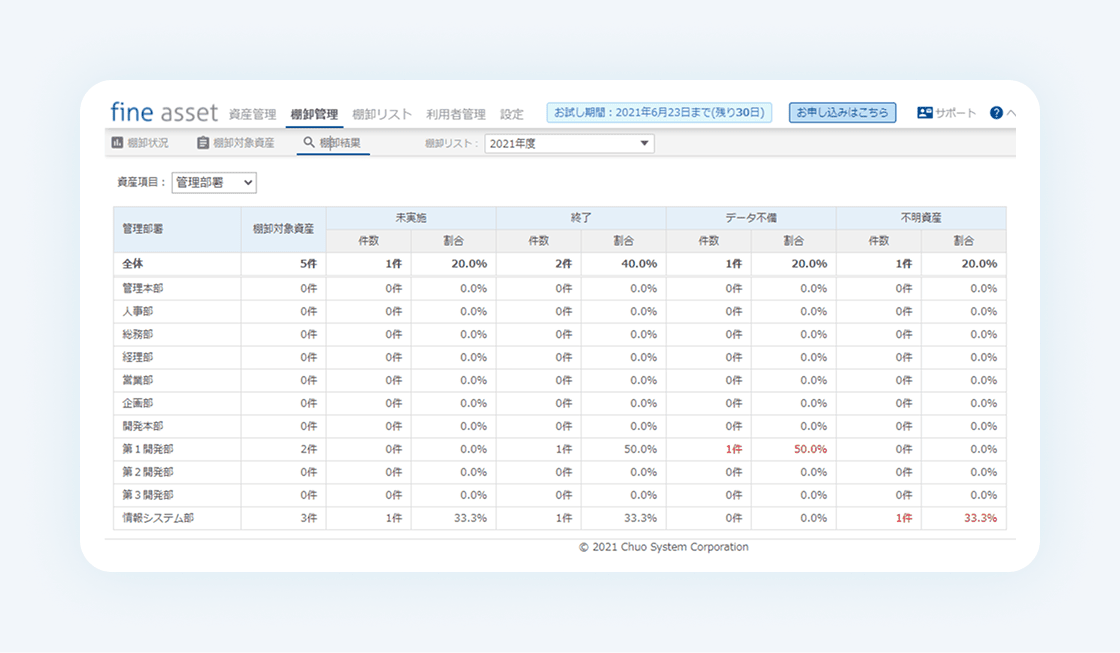Click the 人事部 row label
Viewport: 1120px width, 653px height.
(x=137, y=311)
